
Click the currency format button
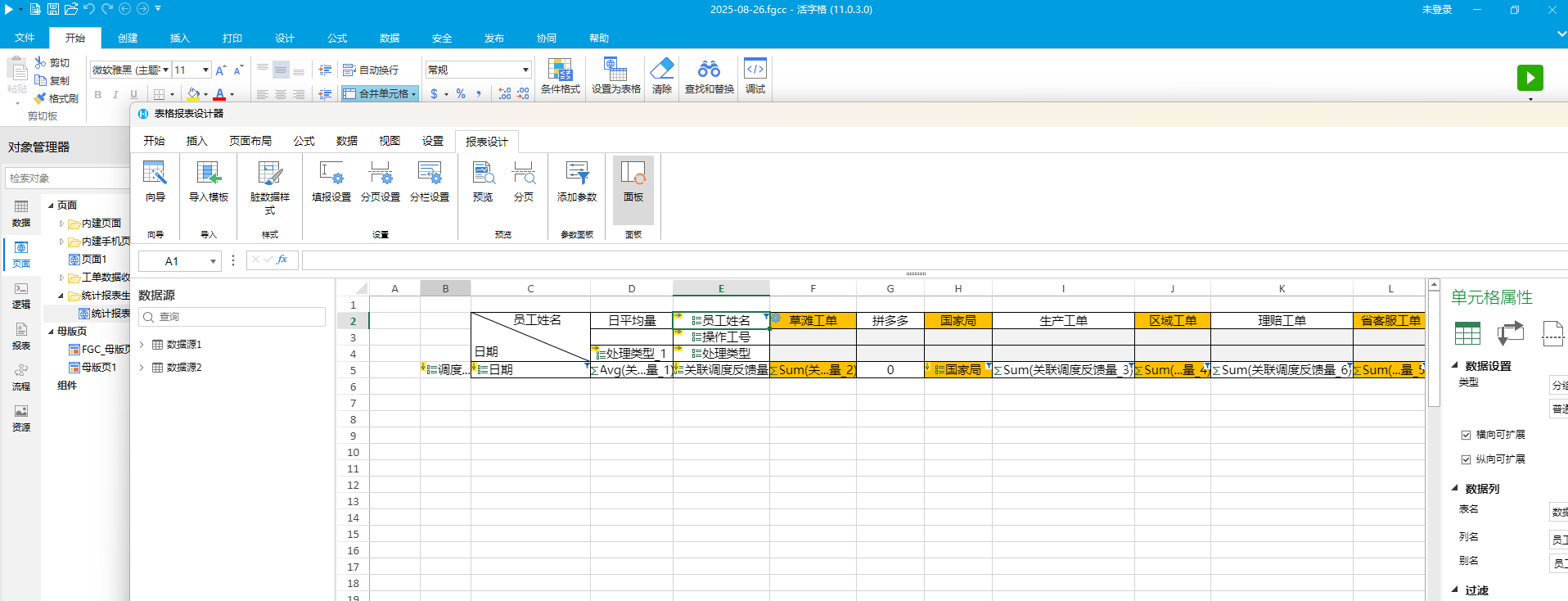(434, 94)
